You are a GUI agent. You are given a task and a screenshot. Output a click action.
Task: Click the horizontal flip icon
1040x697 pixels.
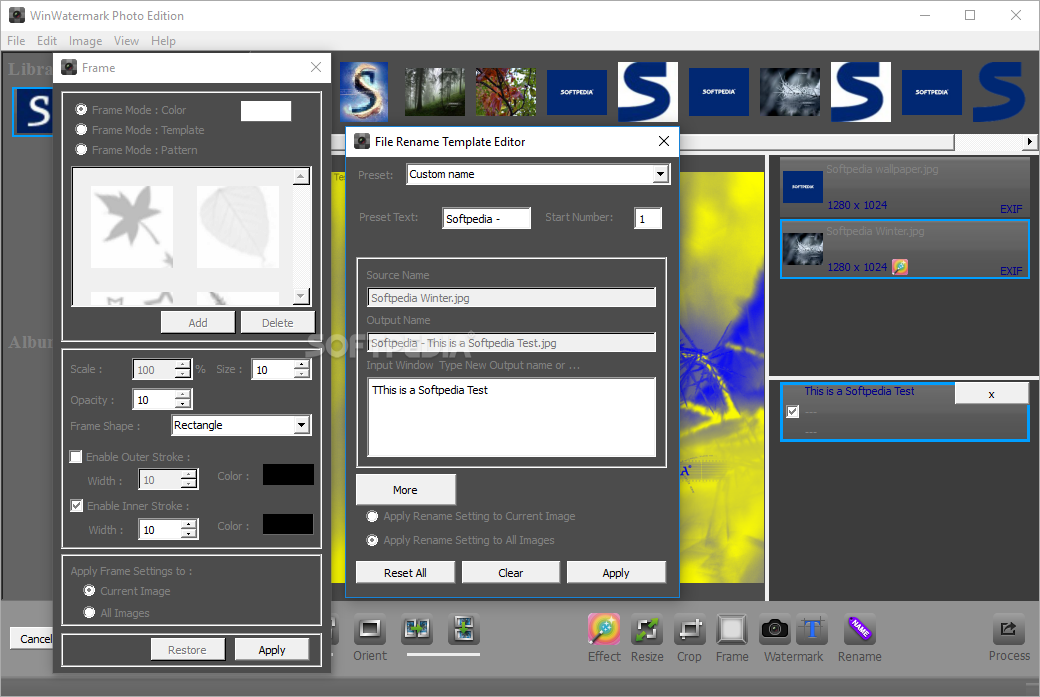tap(417, 629)
